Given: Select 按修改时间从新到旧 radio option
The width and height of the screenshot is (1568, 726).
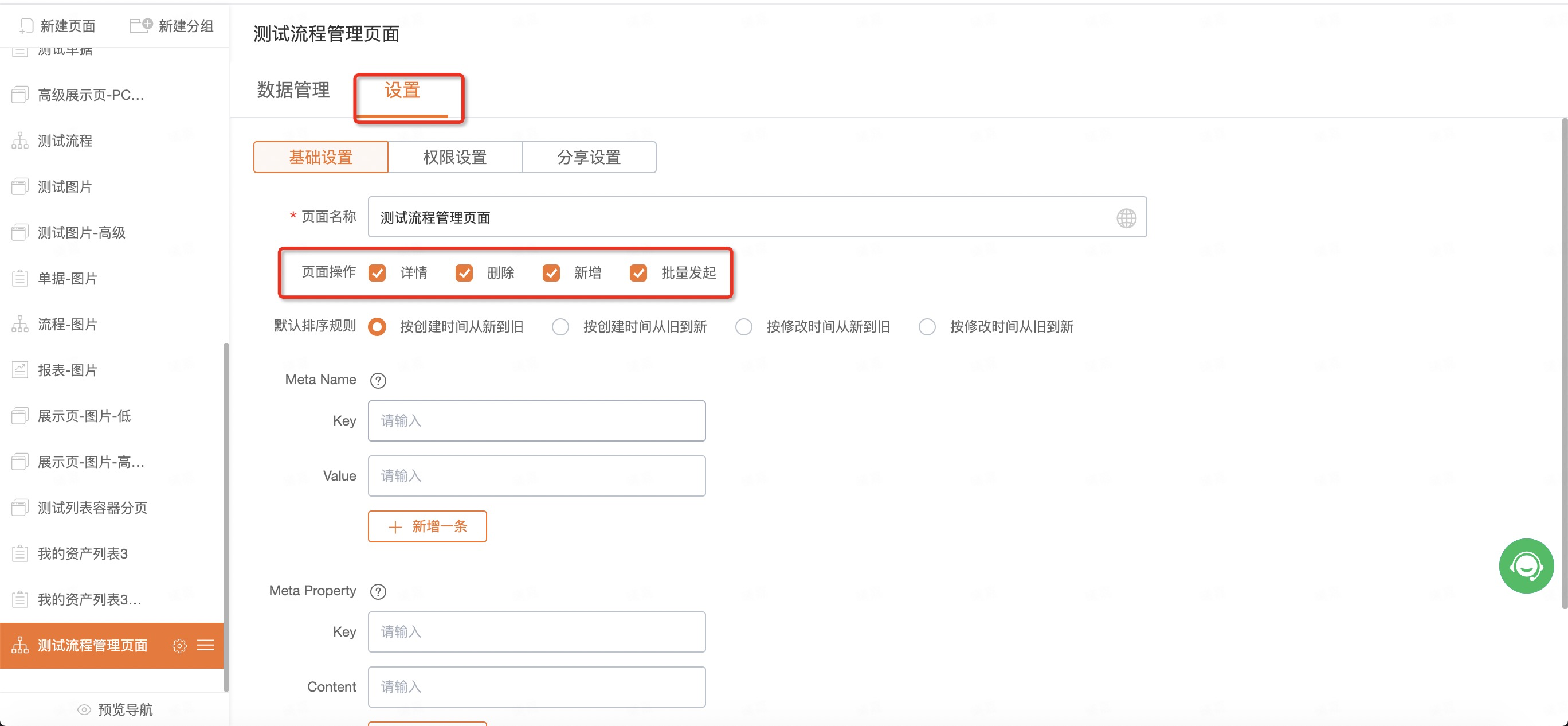Looking at the screenshot, I should click(x=743, y=327).
